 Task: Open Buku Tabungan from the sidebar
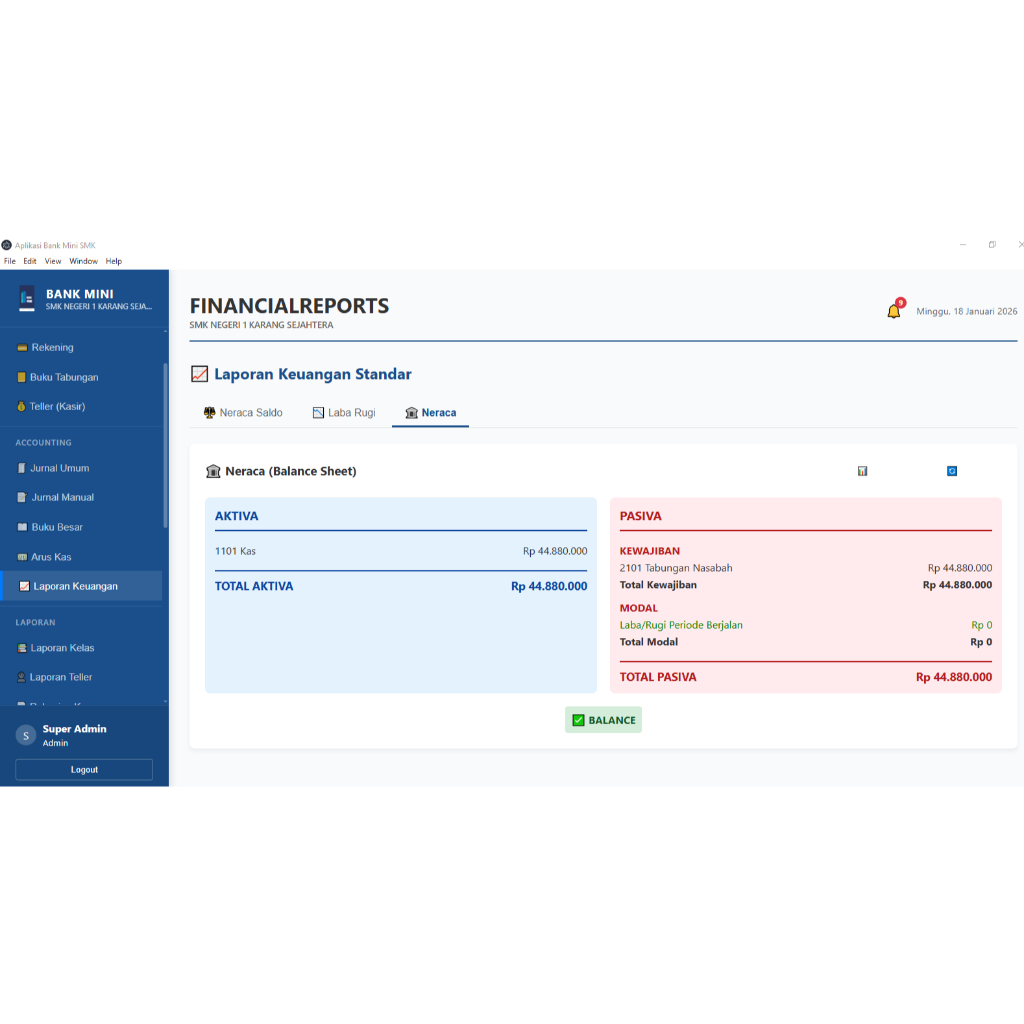[x=81, y=377]
